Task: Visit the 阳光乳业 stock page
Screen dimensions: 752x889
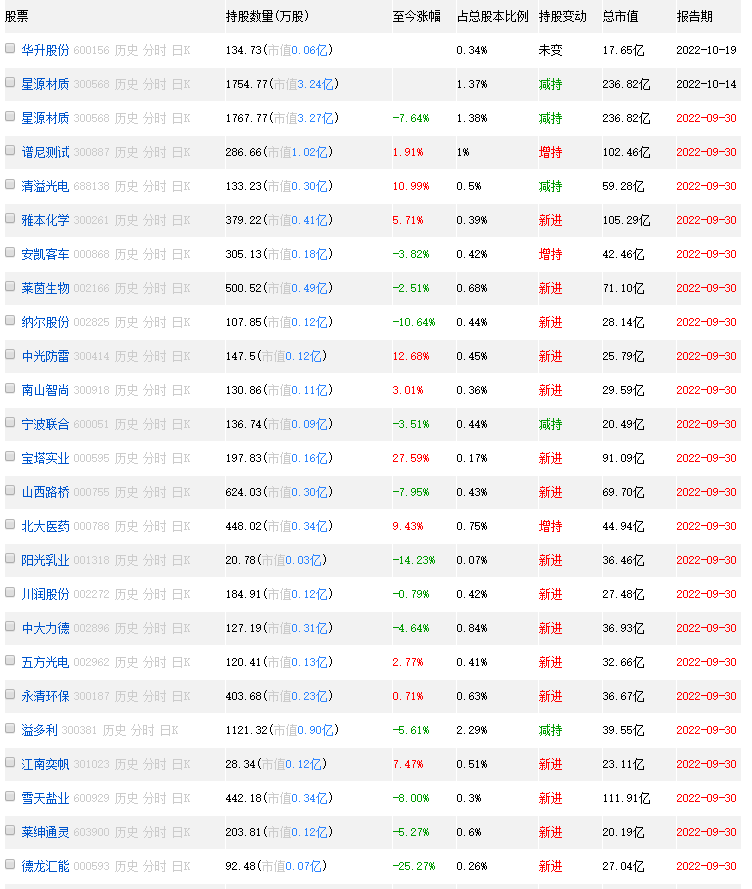Action: 45,561
